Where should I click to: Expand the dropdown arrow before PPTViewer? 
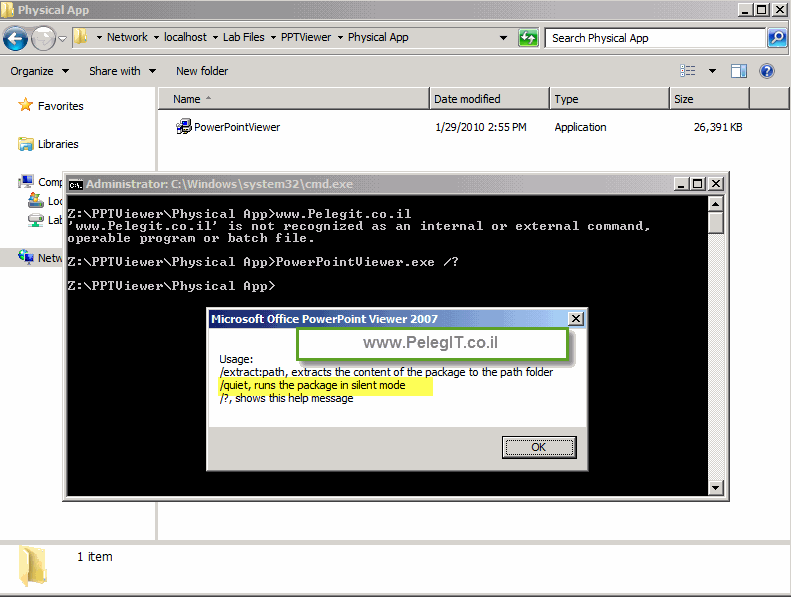[273, 38]
